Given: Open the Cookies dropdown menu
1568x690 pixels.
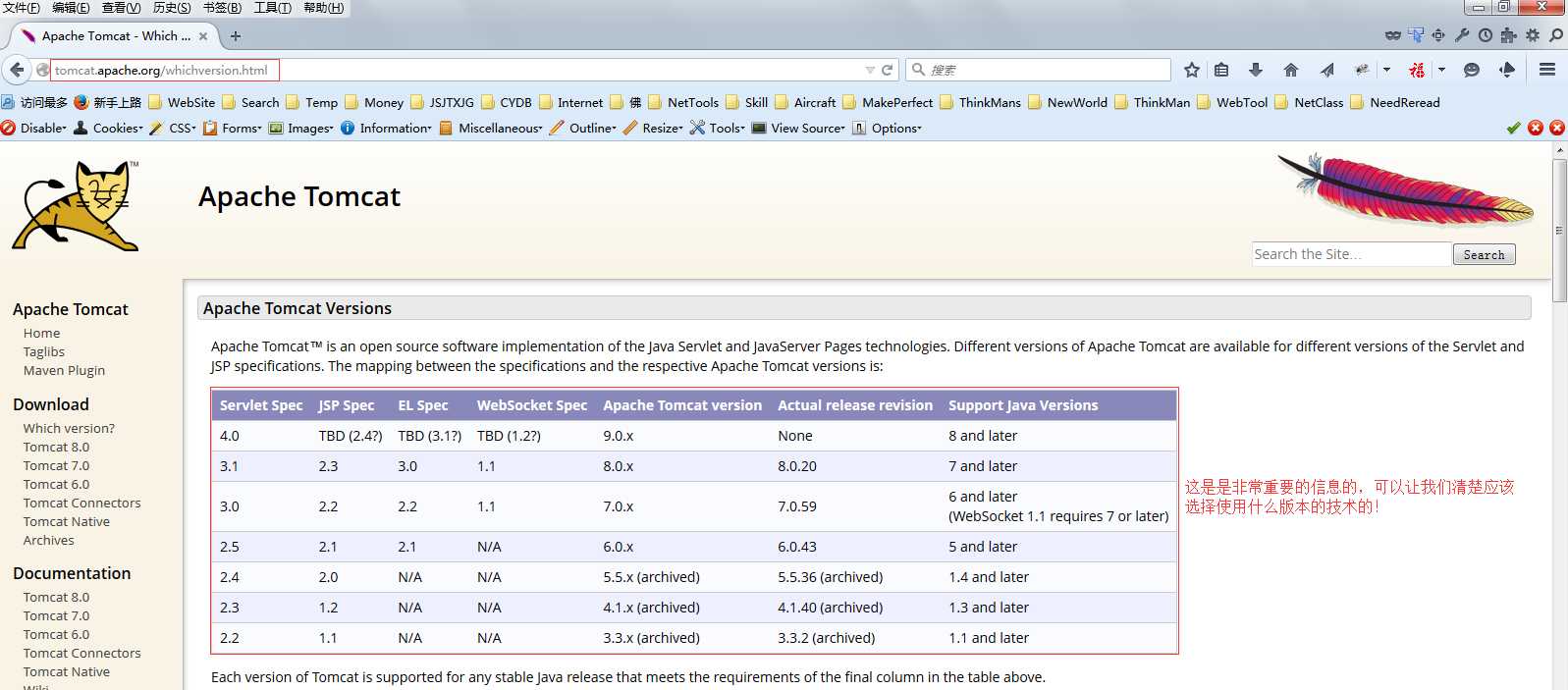Looking at the screenshot, I should pyautogui.click(x=109, y=128).
